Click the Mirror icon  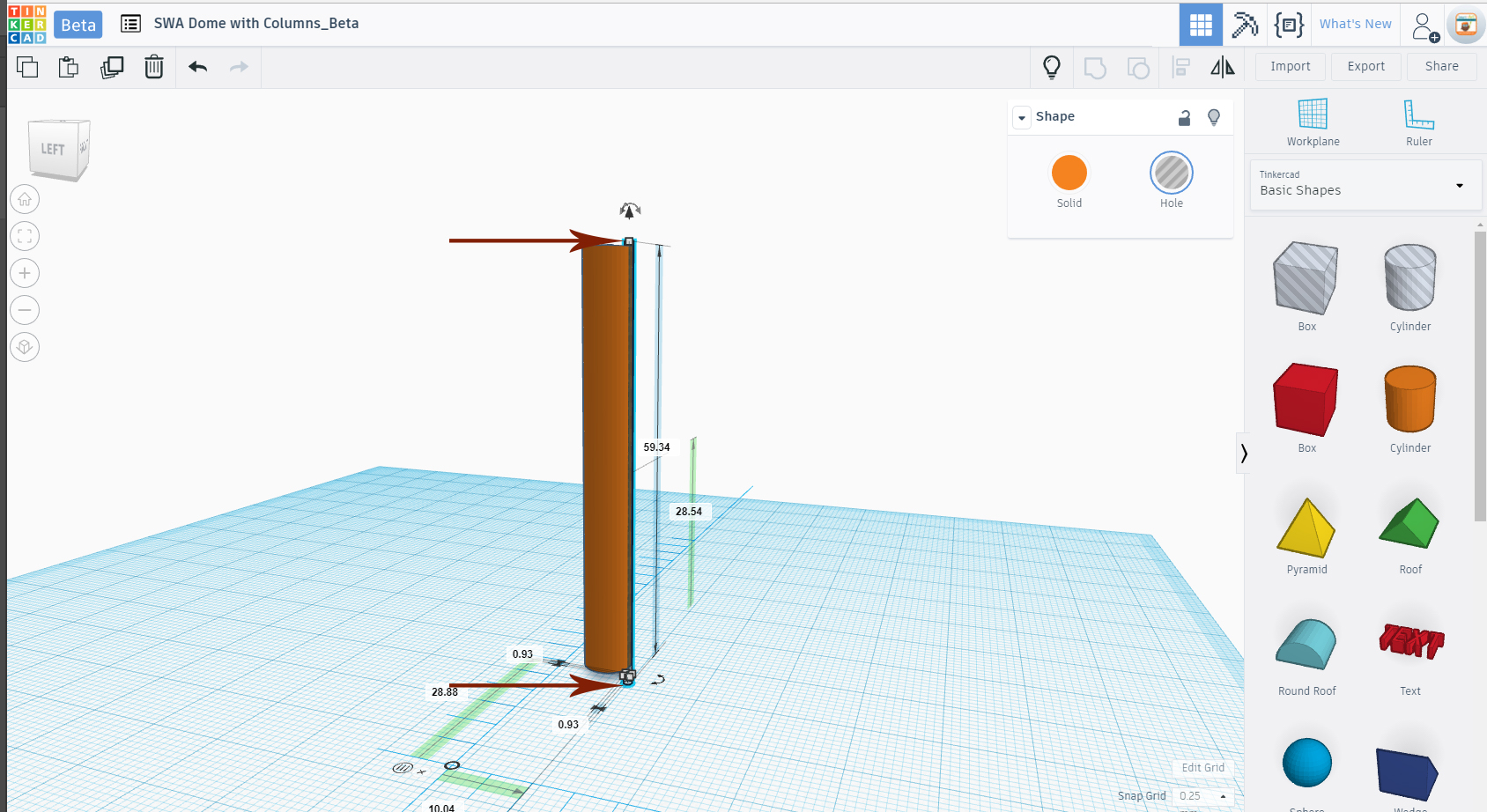point(1223,67)
